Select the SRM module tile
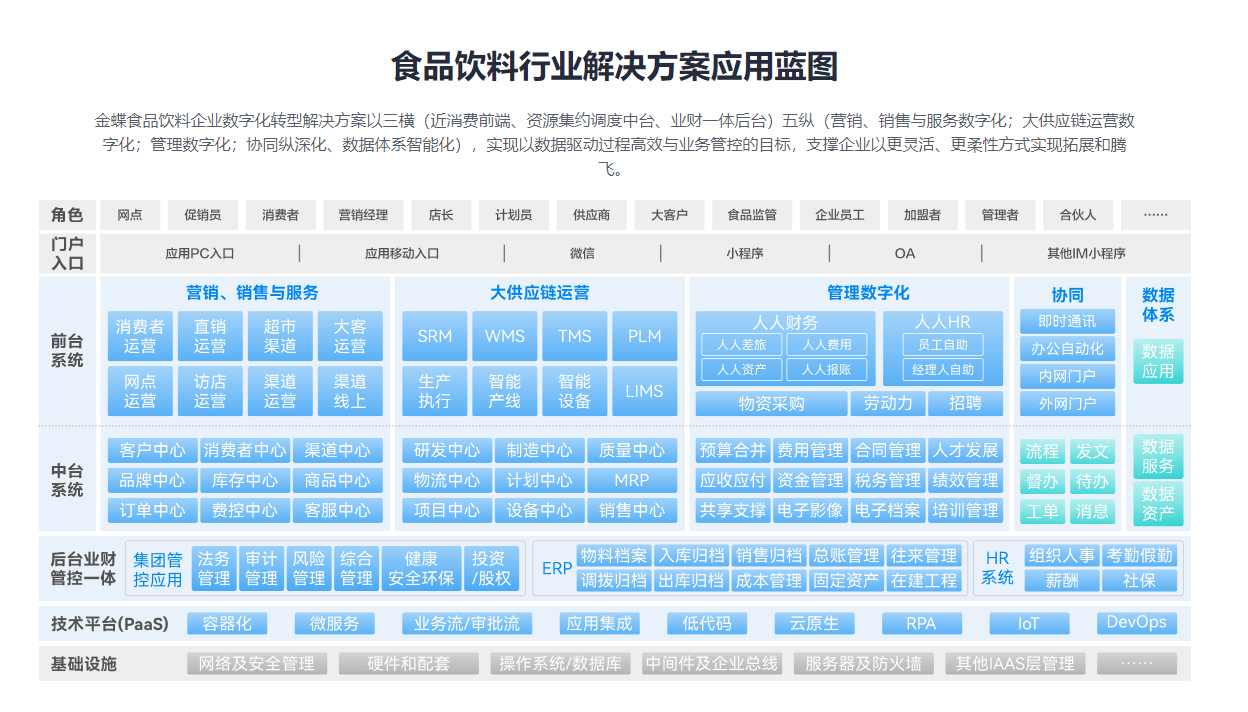This screenshot has height=712, width=1248. click(x=434, y=336)
